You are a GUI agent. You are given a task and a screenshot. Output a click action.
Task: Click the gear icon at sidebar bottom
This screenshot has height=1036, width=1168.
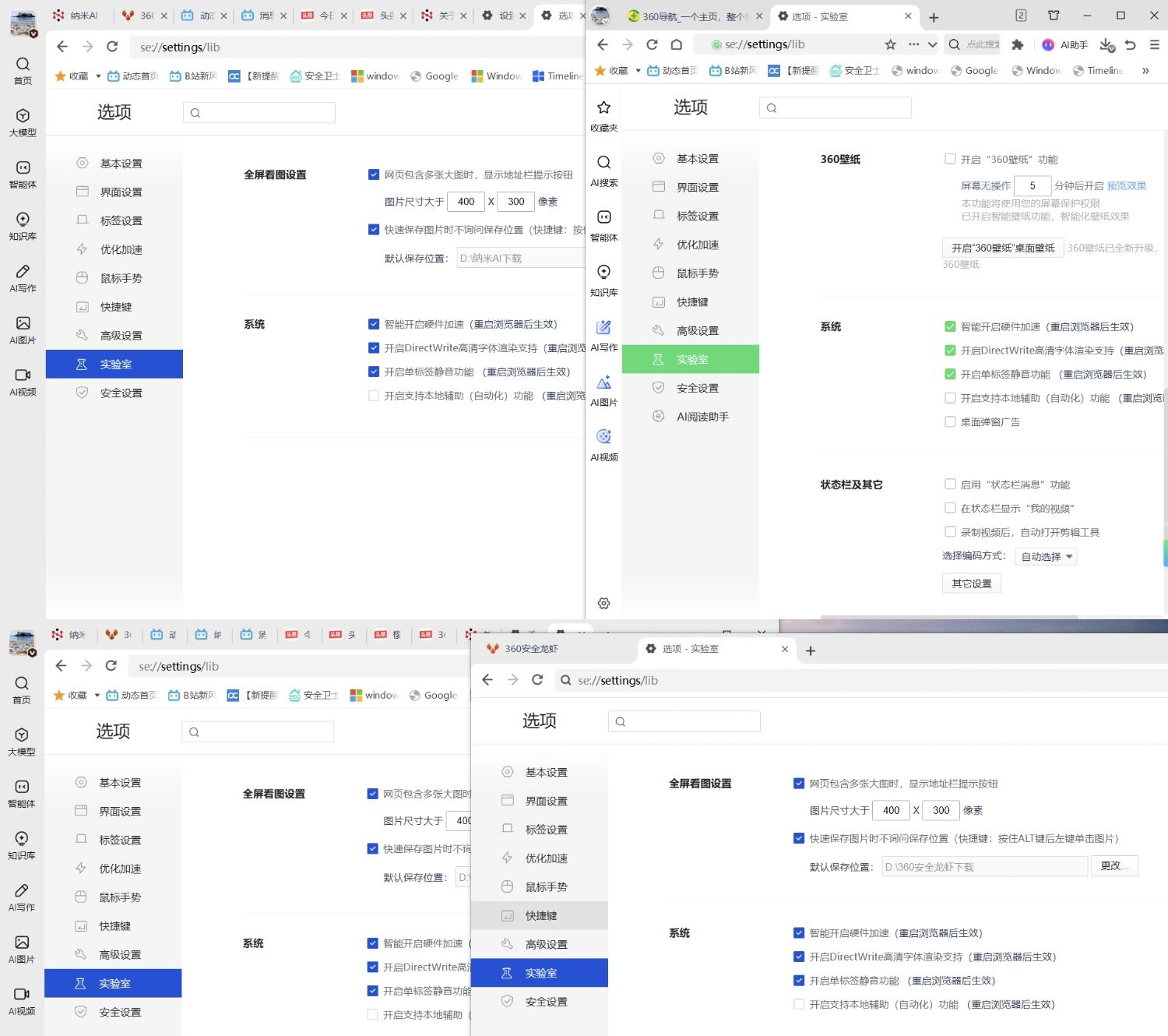[603, 603]
